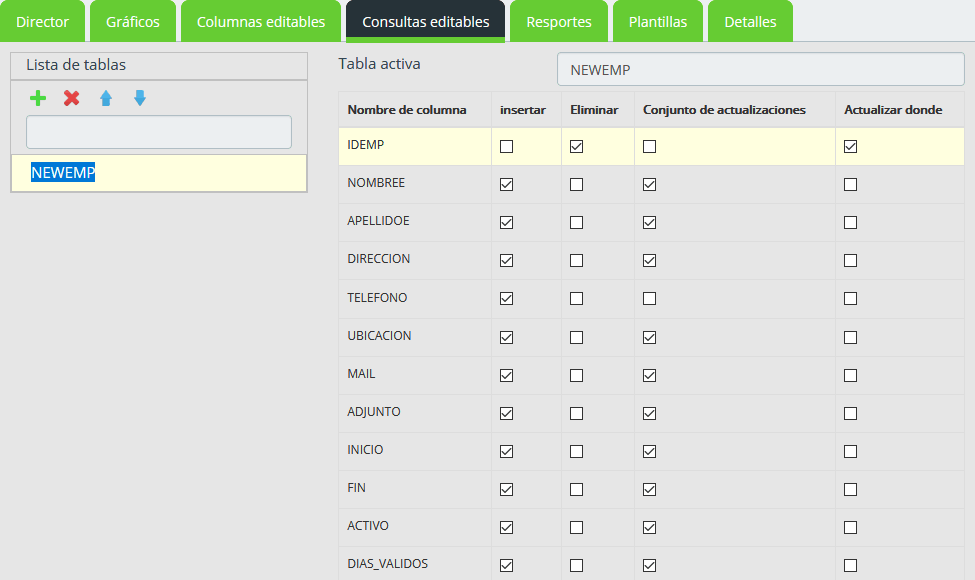Uncheck Conjunto de actualizaciones for NOMBREE

click(649, 185)
